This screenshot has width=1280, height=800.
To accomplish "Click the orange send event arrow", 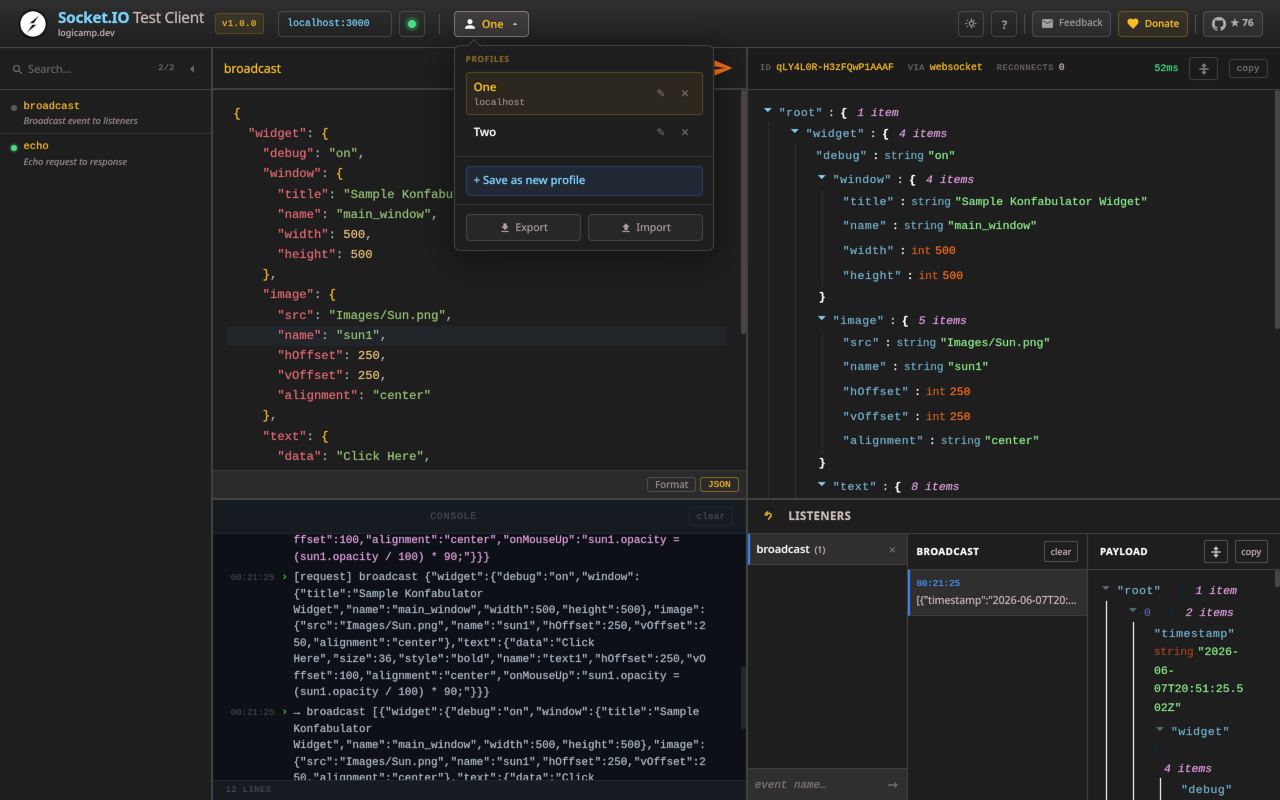I will pos(723,68).
